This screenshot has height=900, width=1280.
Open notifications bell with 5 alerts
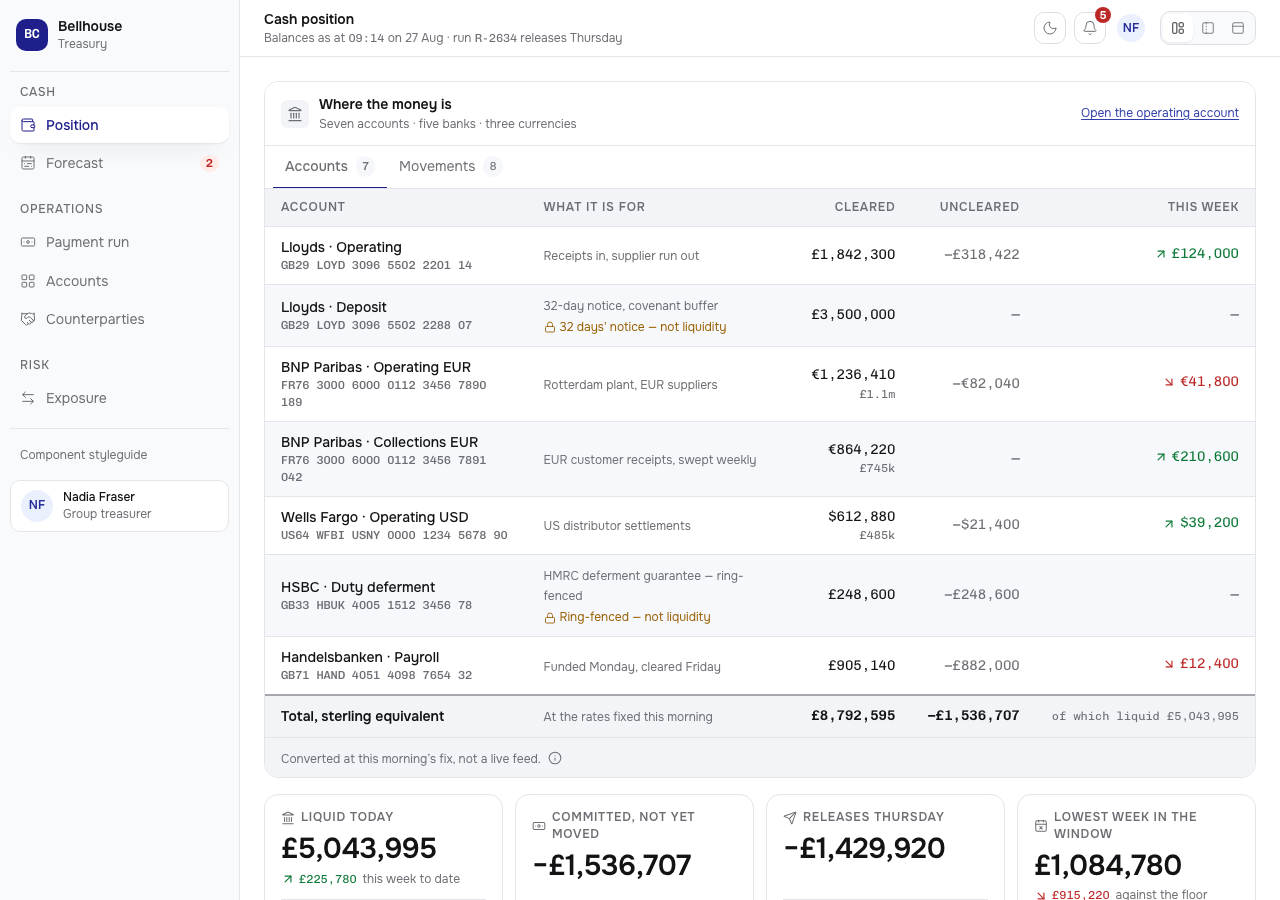click(1090, 28)
